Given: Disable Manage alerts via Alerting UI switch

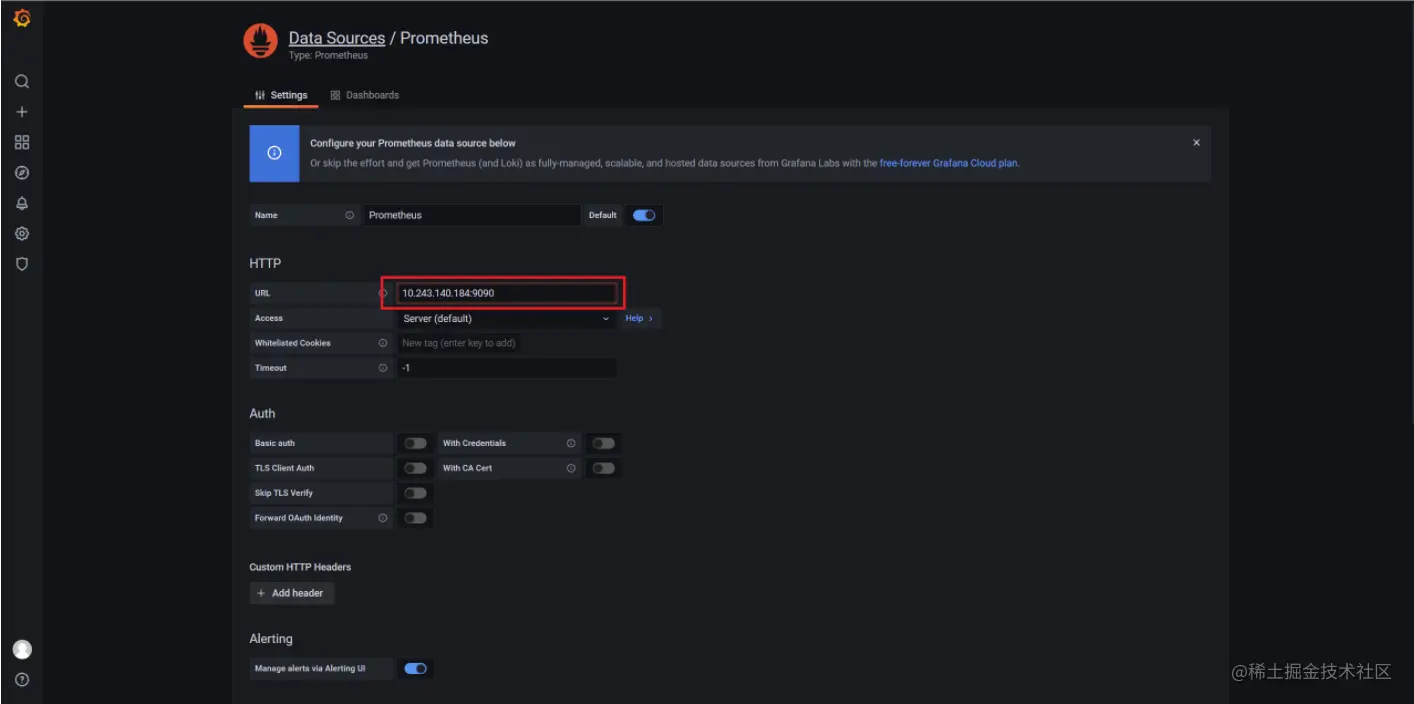Looking at the screenshot, I should [415, 668].
